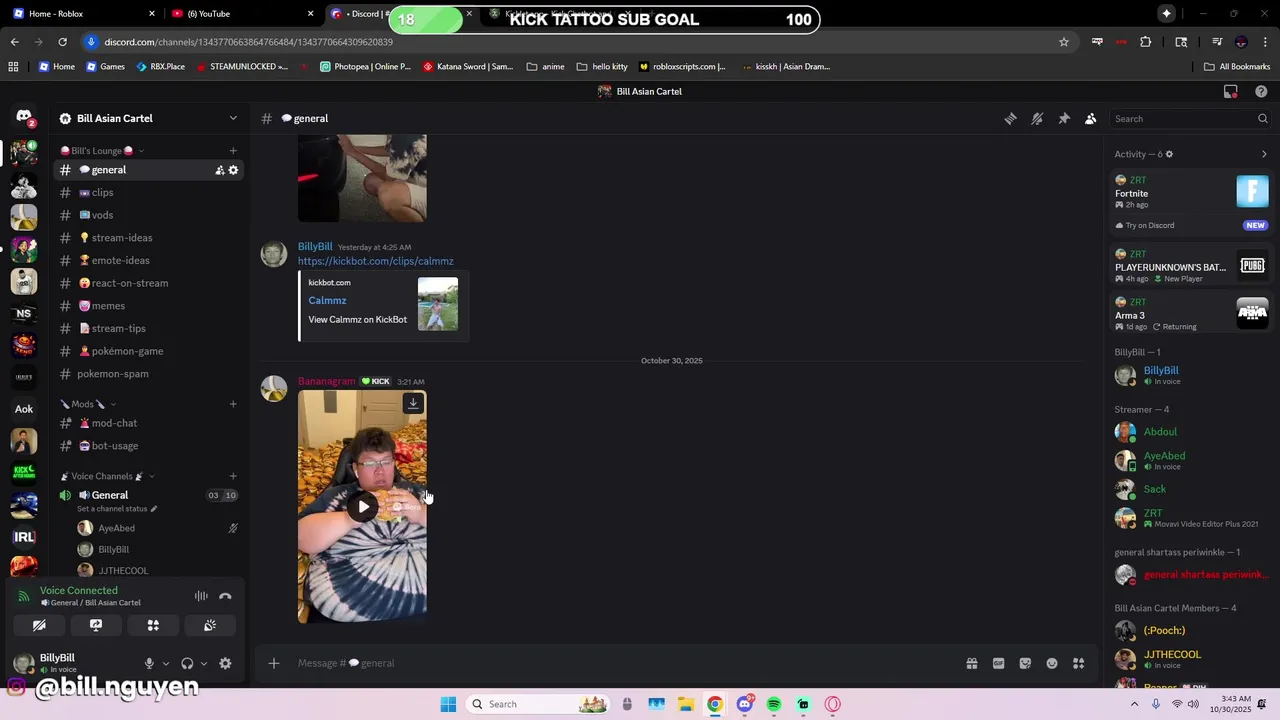Toggle the member list icon
The width and height of the screenshot is (1280, 720).
pos(1091,118)
